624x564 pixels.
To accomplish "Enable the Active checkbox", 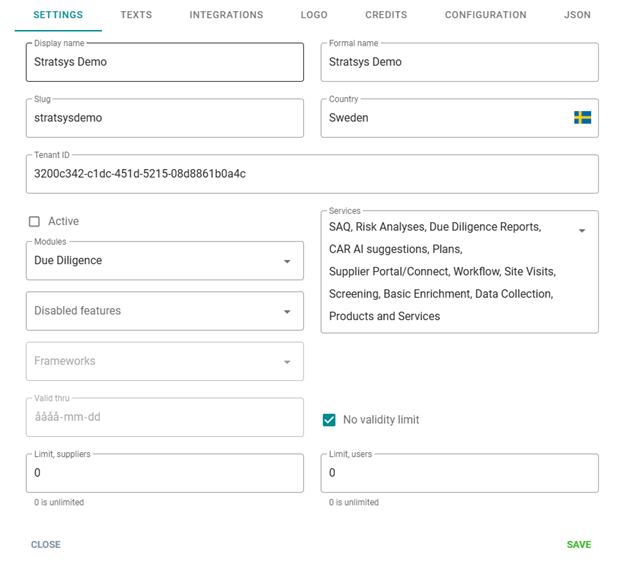I will click(x=35, y=221).
